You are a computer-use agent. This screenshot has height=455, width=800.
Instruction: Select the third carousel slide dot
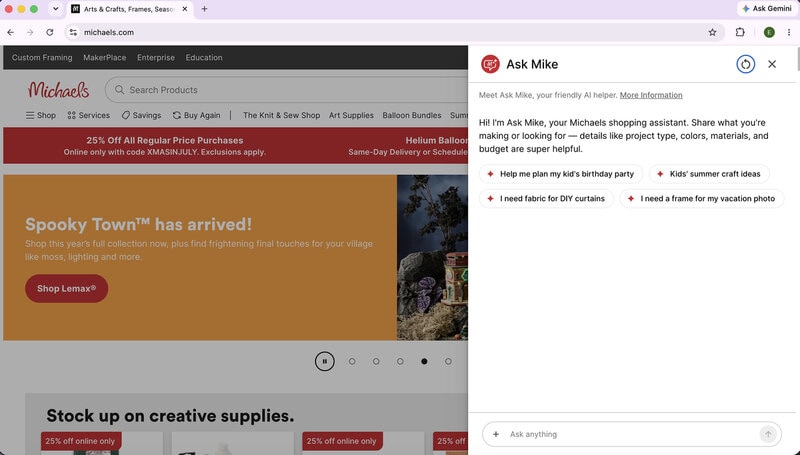[400, 361]
